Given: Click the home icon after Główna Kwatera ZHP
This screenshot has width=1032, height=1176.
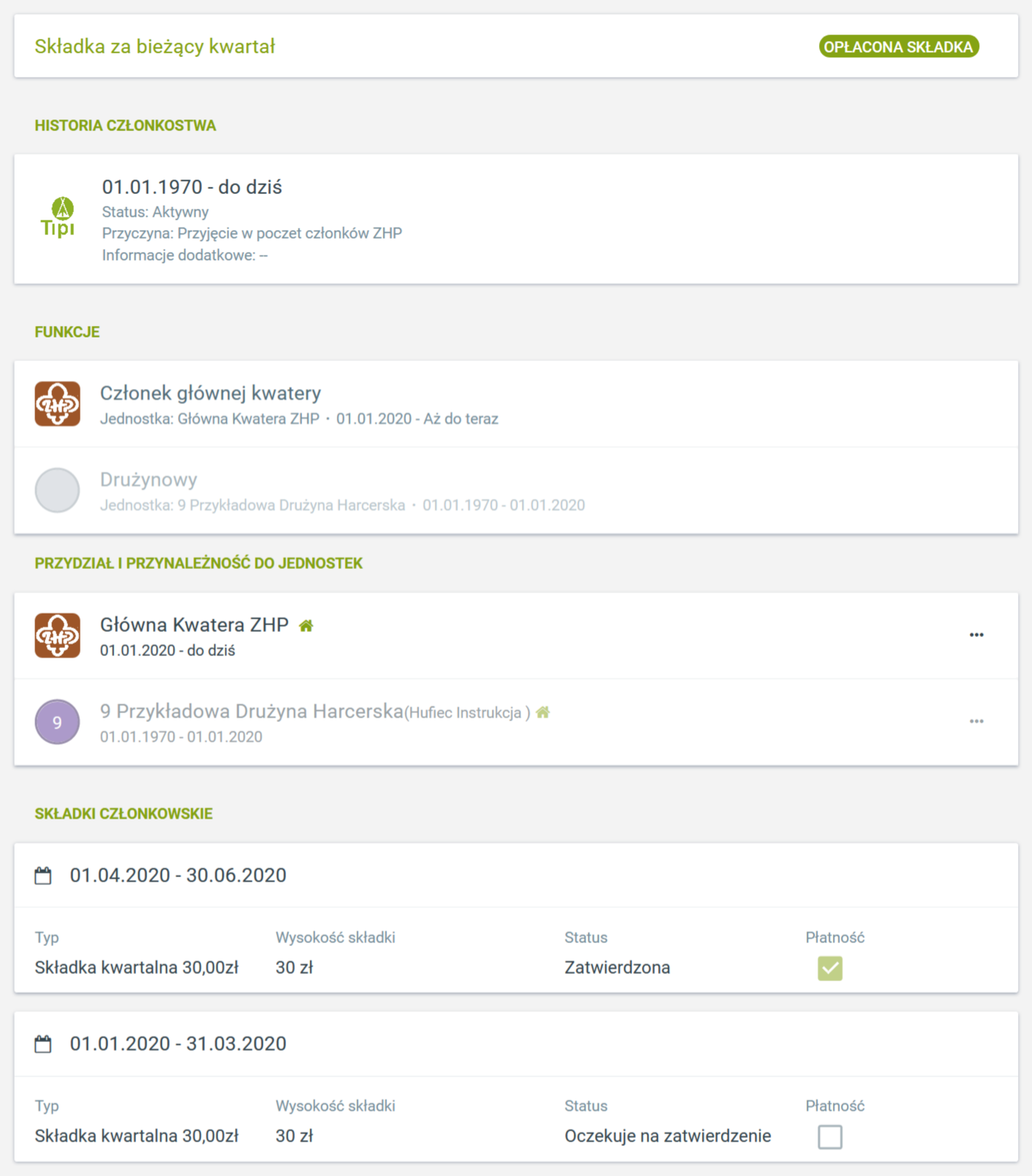Looking at the screenshot, I should [x=306, y=625].
